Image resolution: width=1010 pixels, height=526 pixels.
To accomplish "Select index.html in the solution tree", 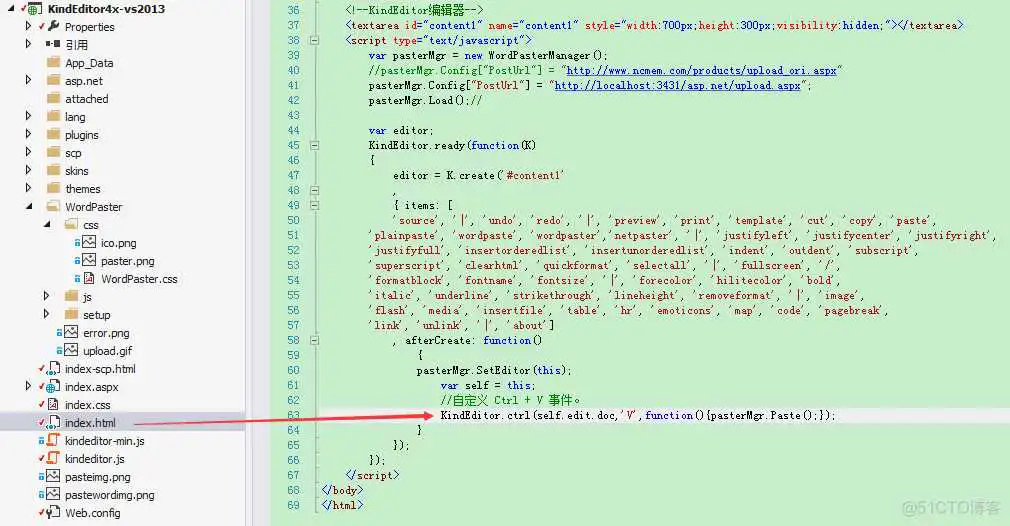I will [x=90, y=423].
